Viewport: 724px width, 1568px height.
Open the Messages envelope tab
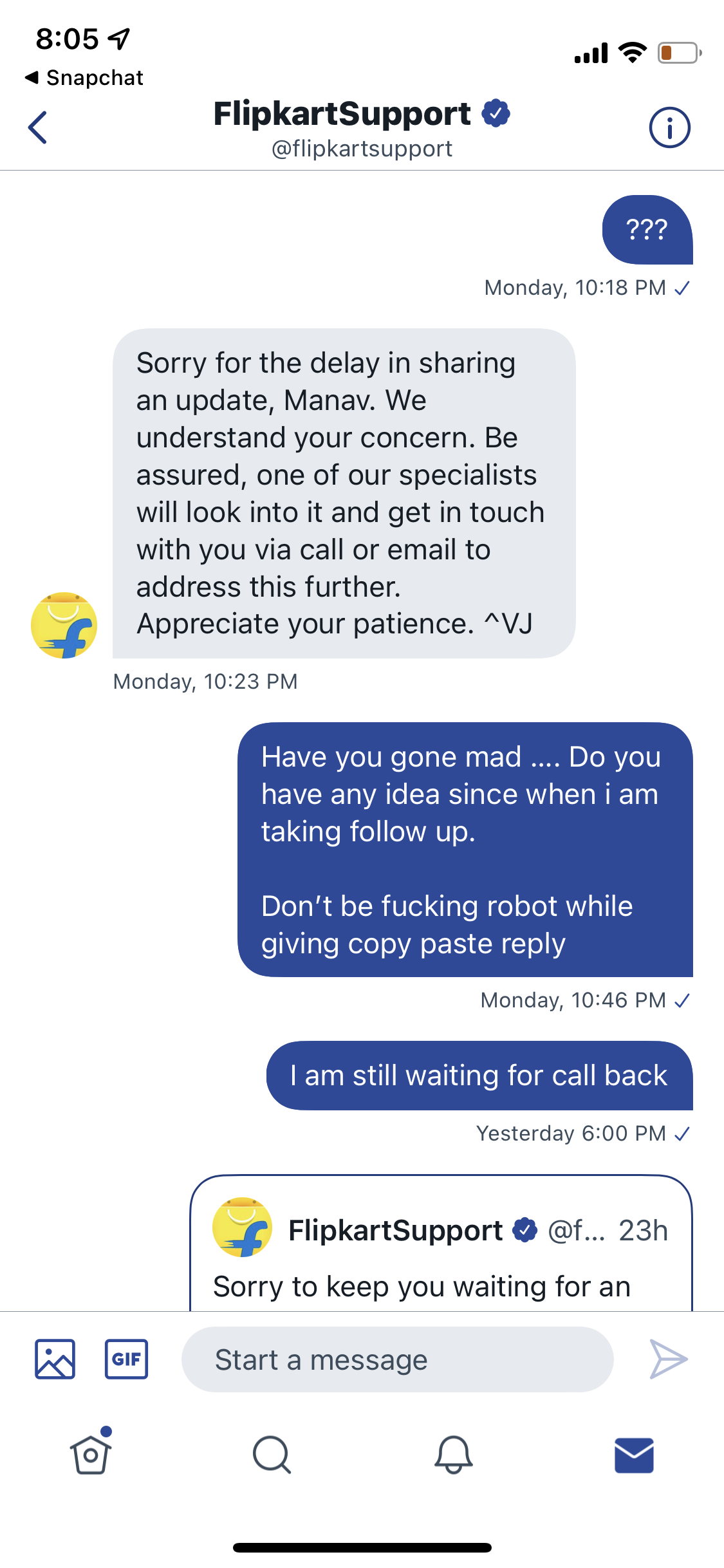click(x=634, y=1455)
